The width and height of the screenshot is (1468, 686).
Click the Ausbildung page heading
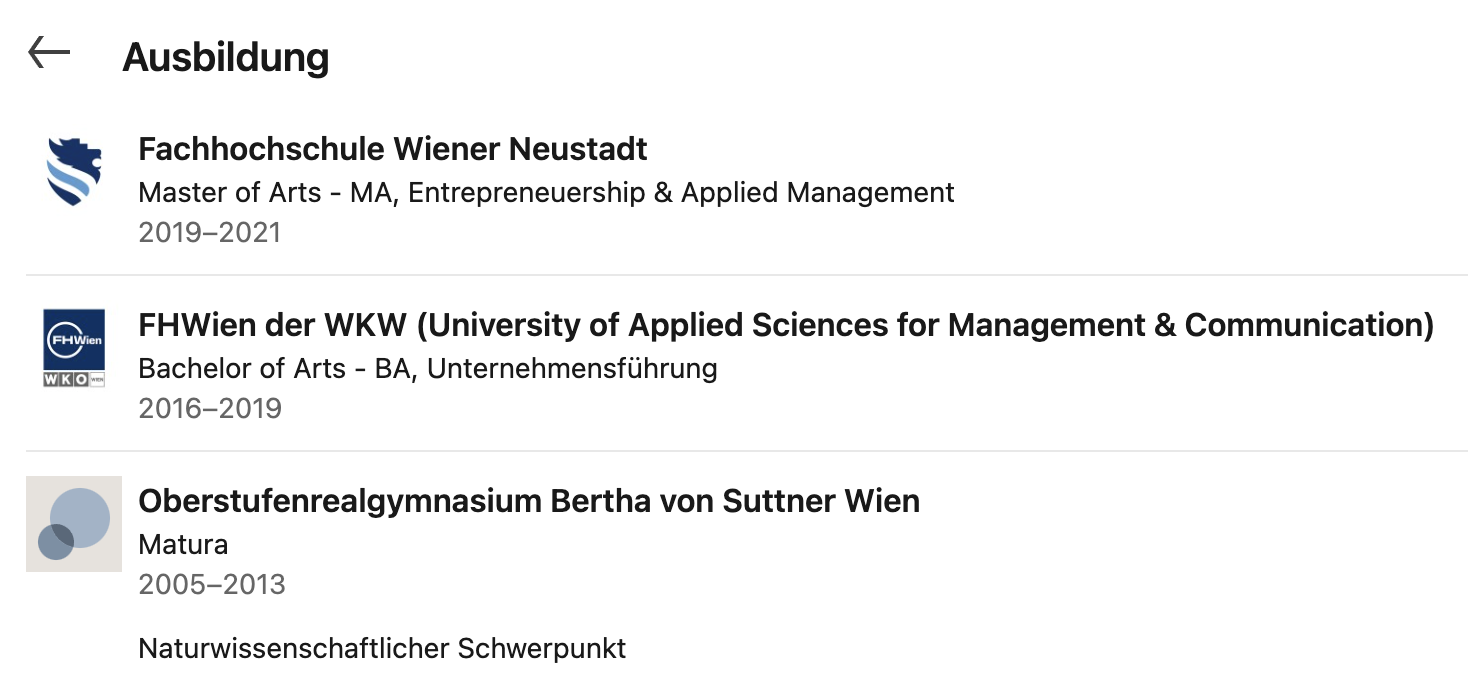[225, 58]
